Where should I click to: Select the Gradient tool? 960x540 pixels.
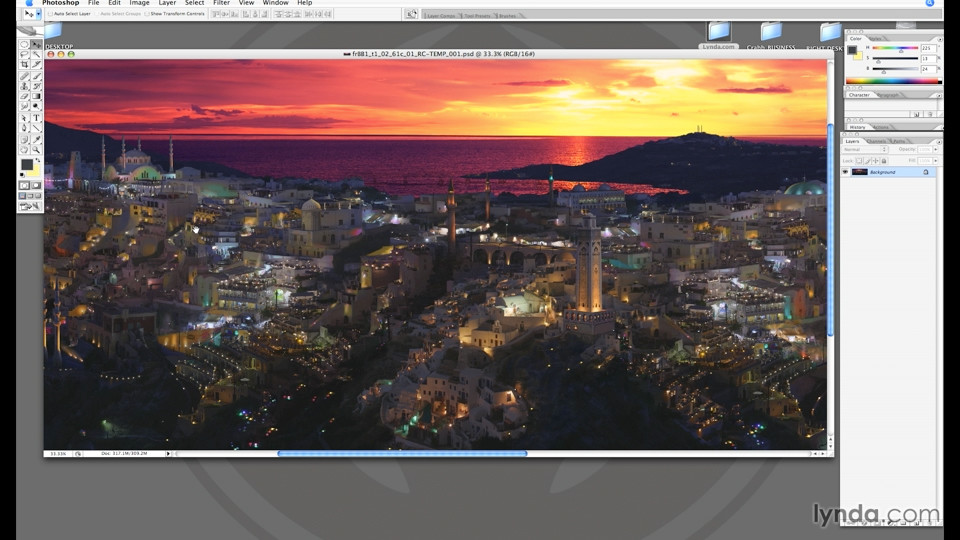click(x=36, y=96)
